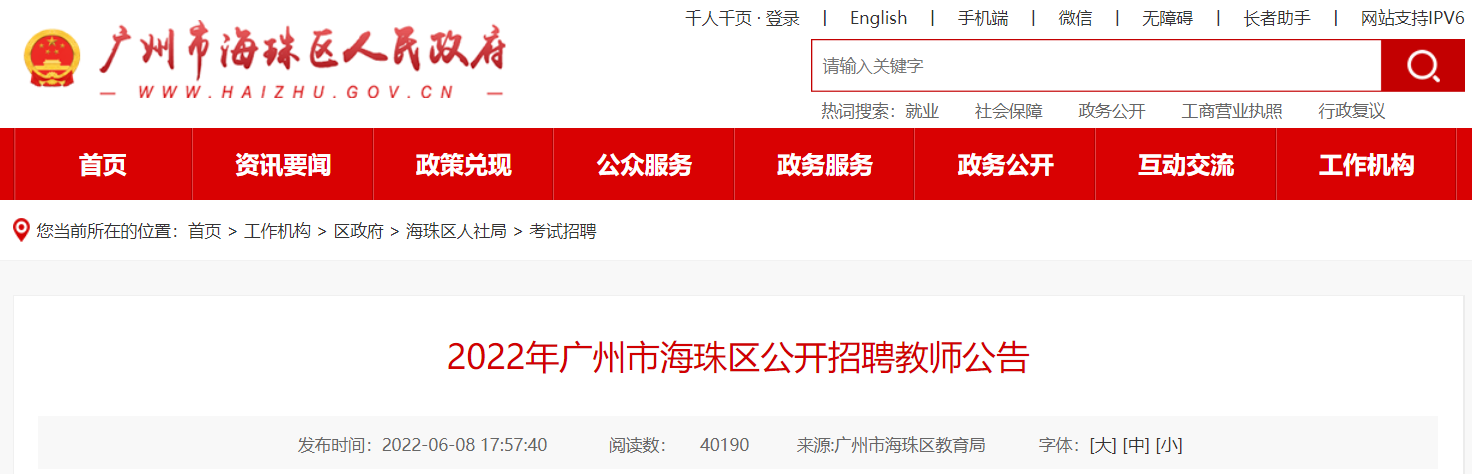Click the national emblem logo
The image size is (1472, 474).
pos(52,59)
